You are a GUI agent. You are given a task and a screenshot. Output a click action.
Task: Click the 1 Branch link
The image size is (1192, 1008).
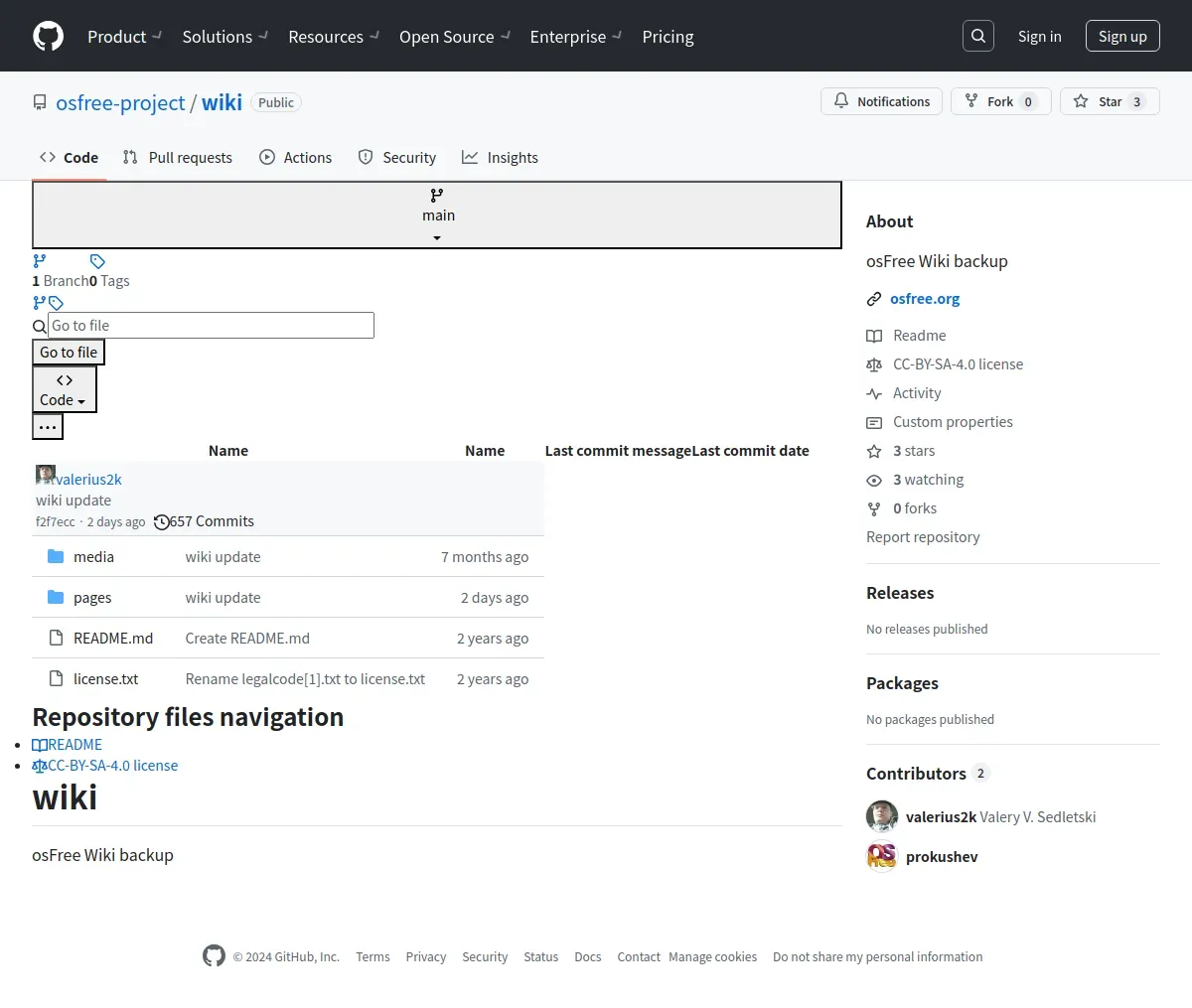(x=61, y=281)
